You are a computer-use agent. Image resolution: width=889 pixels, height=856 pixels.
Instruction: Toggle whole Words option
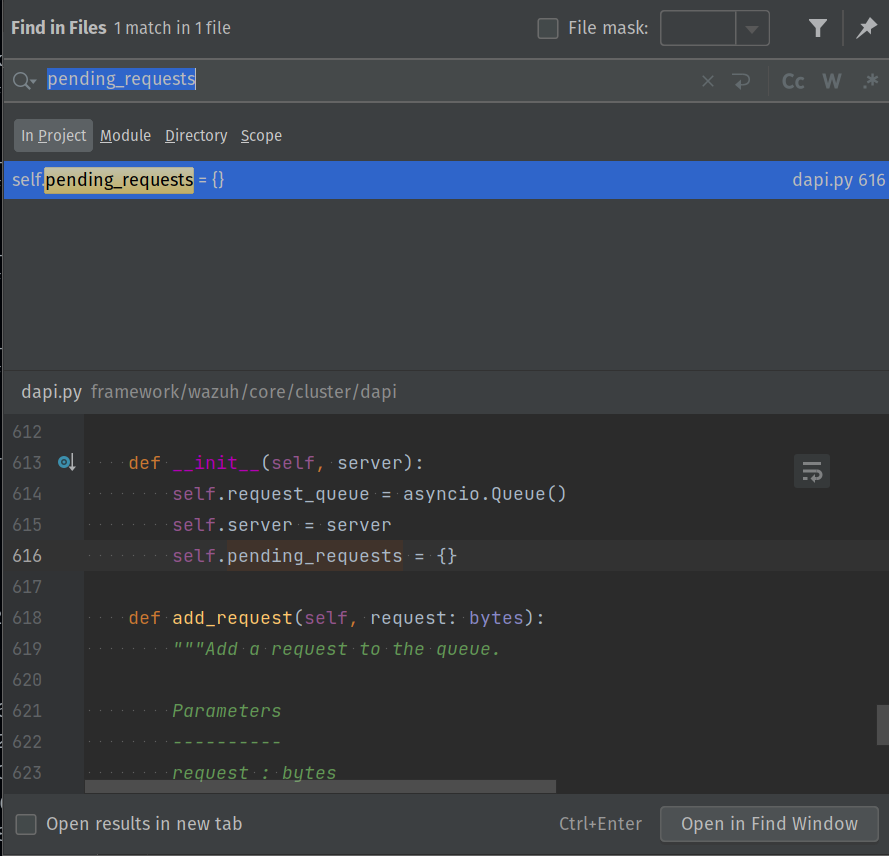point(832,82)
